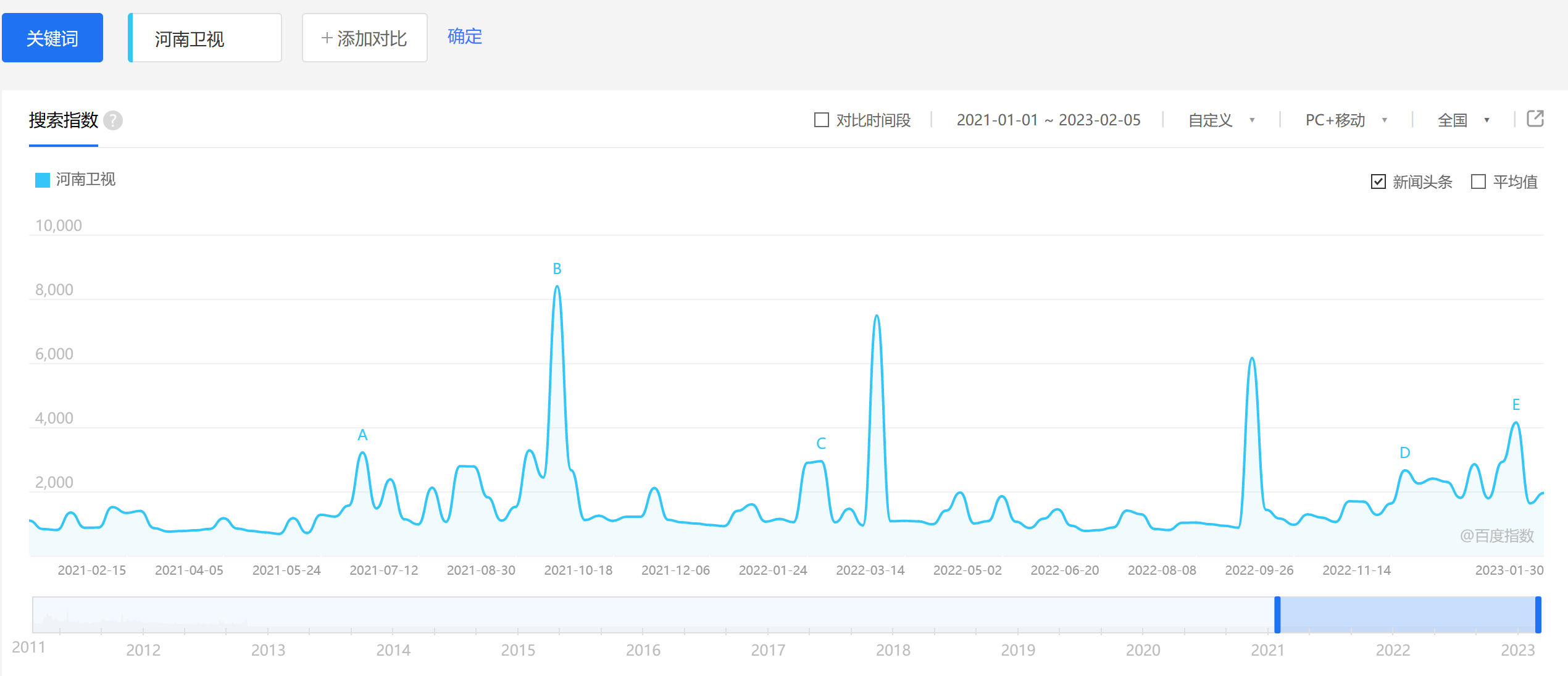Click the left handle of the timeline range slider
This screenshot has height=676, width=1568.
coord(1277,615)
